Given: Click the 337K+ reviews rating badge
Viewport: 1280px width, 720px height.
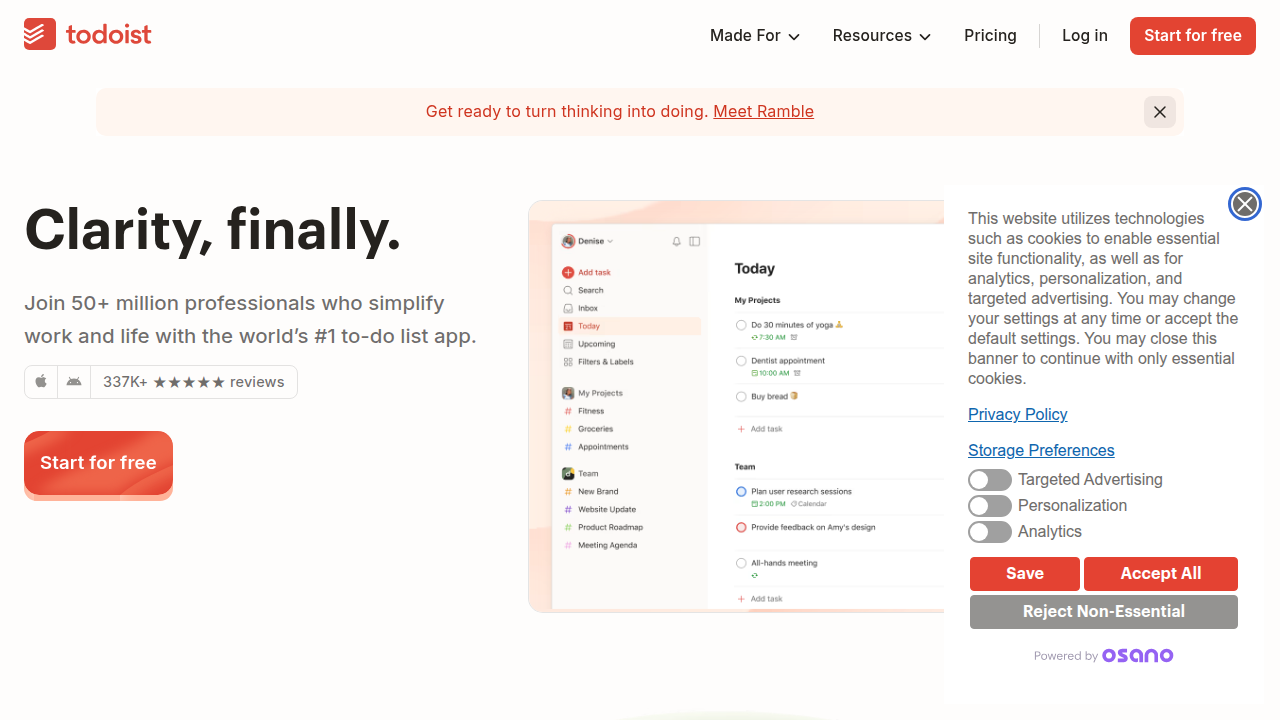Looking at the screenshot, I should click(193, 382).
